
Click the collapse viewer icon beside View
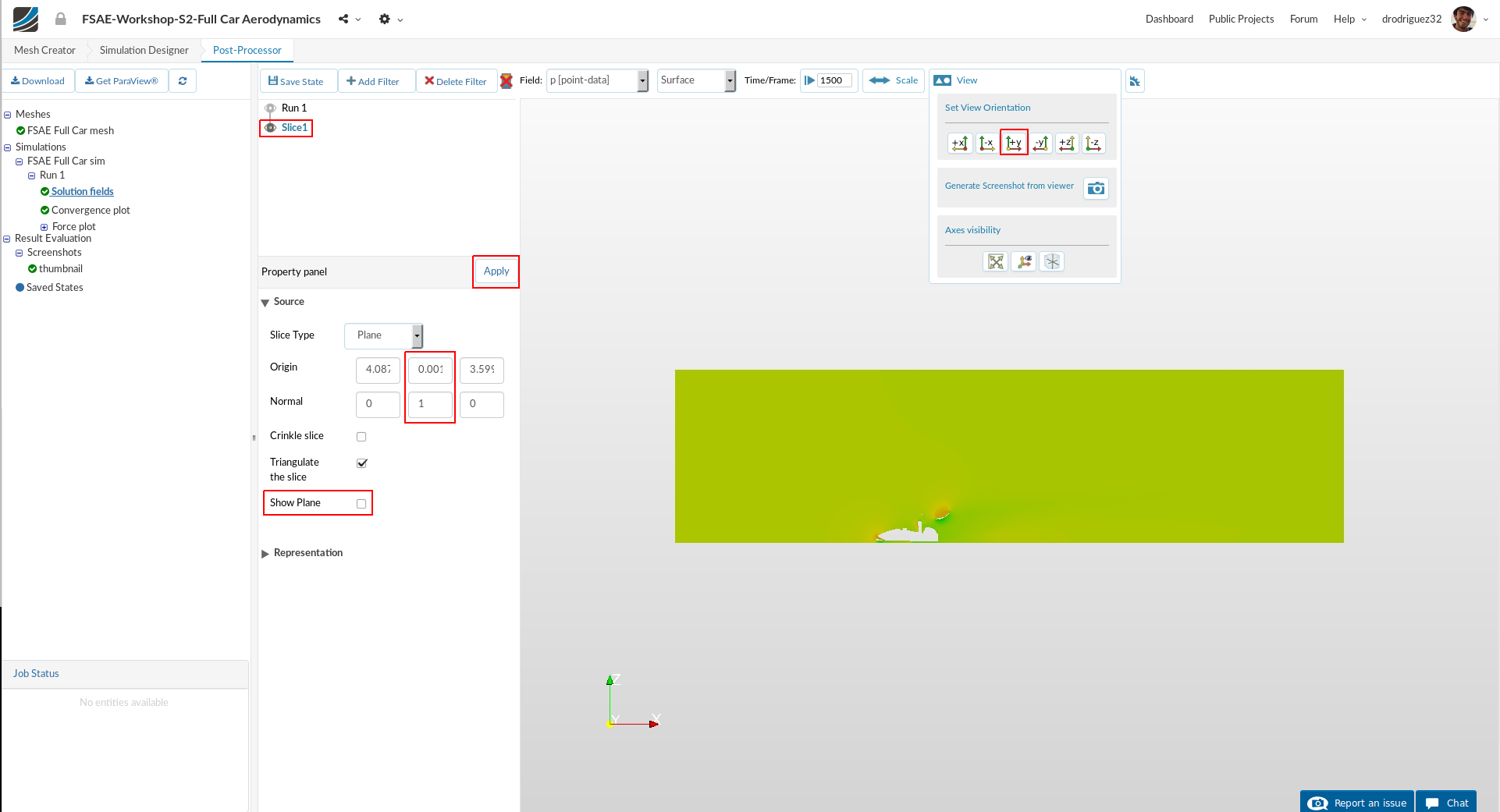click(1135, 81)
